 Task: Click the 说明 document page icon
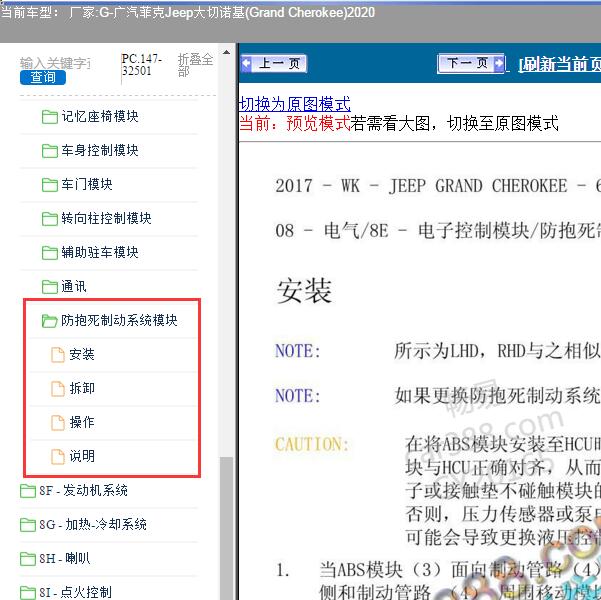tap(58, 457)
